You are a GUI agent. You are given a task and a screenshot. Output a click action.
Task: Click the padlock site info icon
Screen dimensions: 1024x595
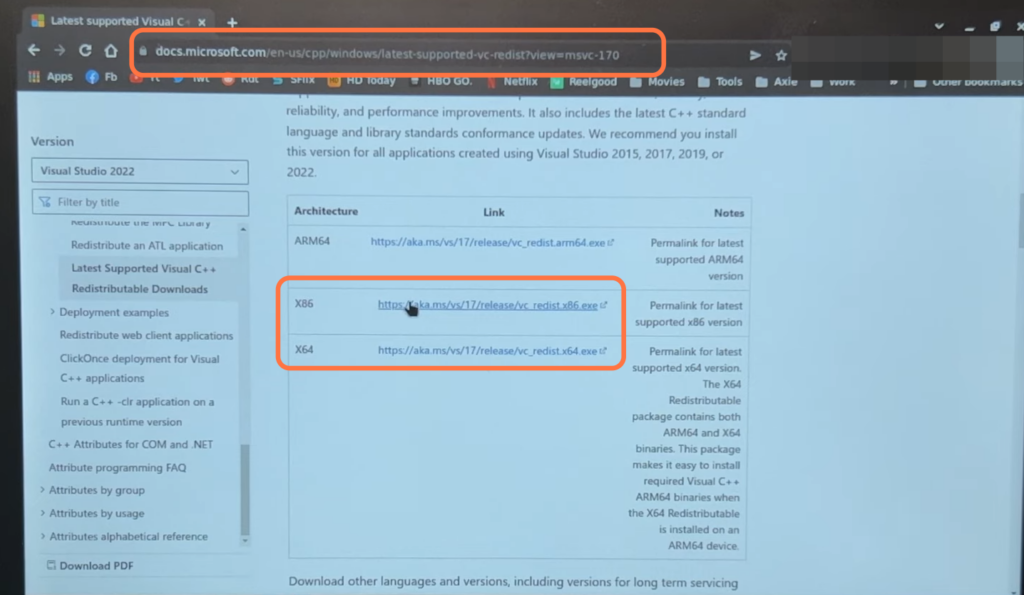point(143,51)
